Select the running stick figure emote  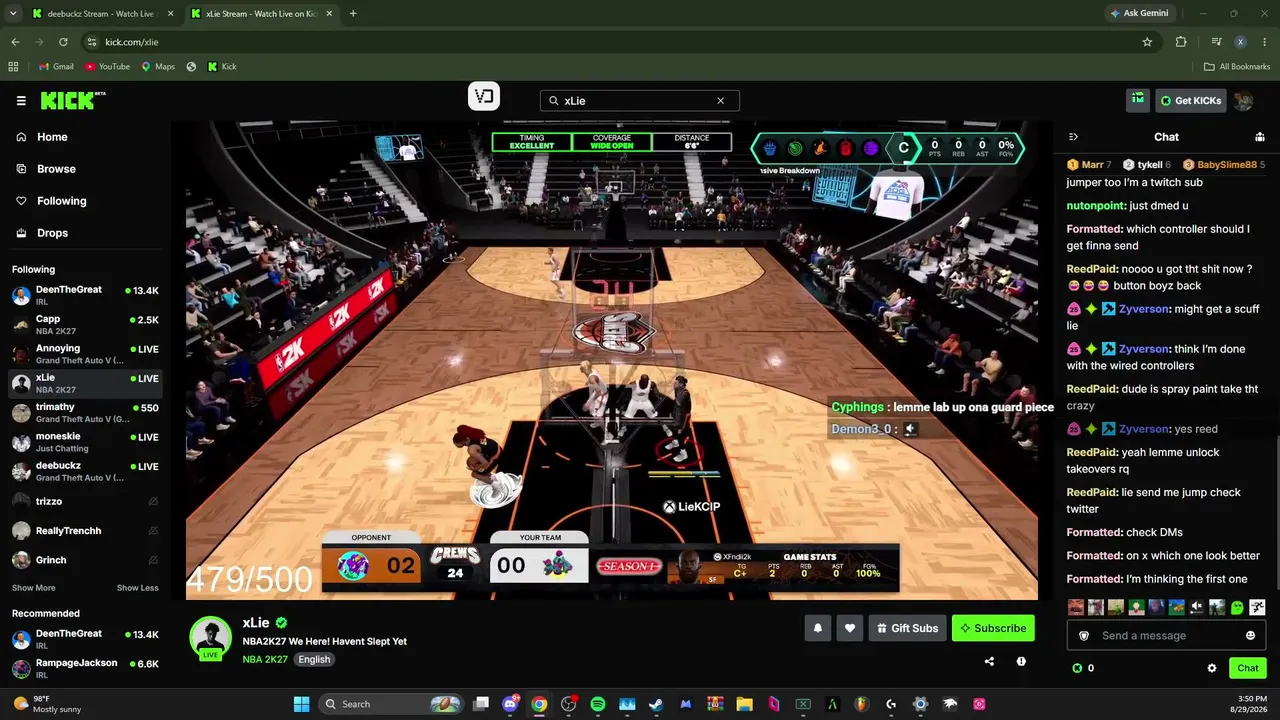1257,607
